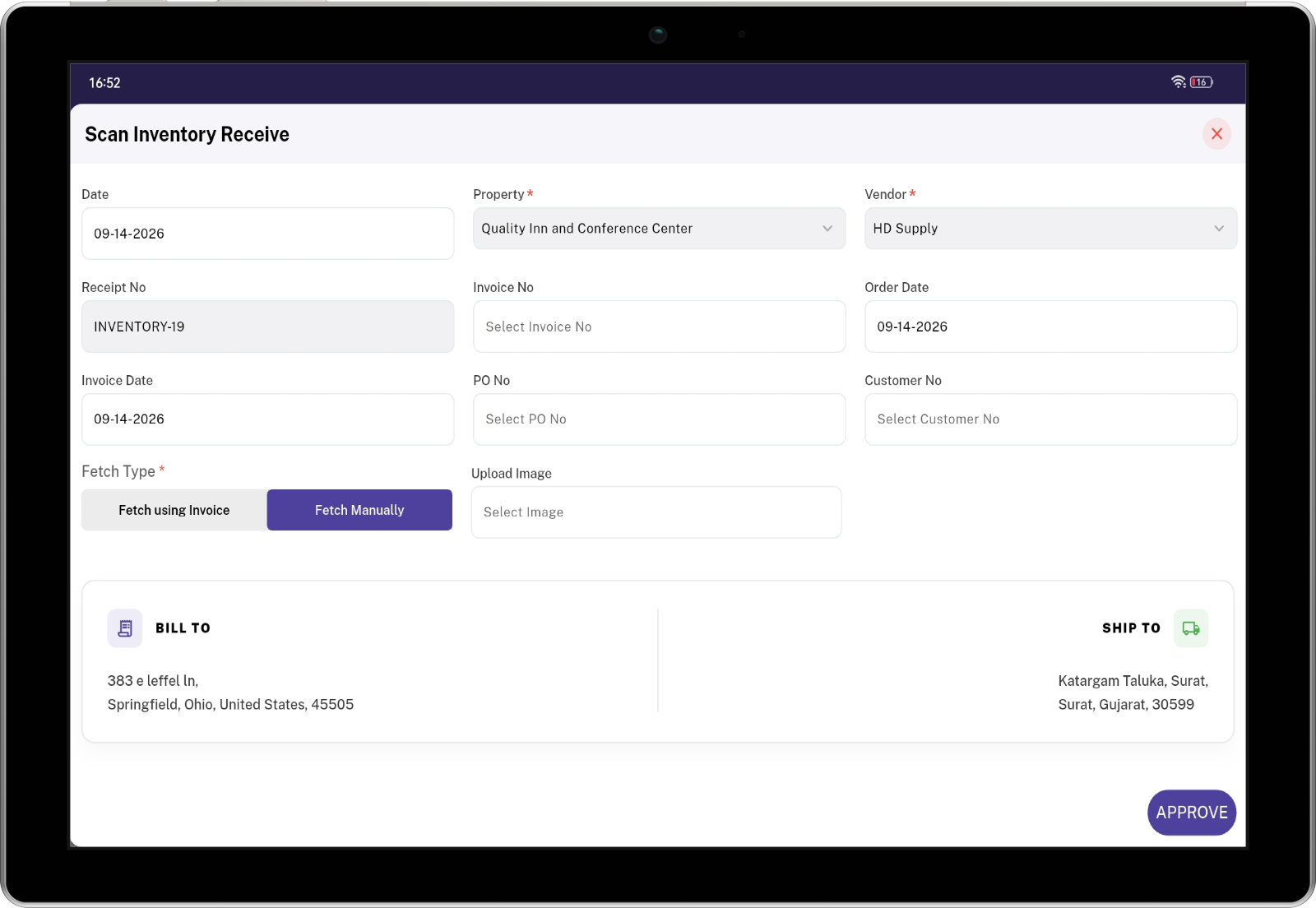Click the Receipt No field INVENTORY-19
This screenshot has width=1316, height=908.
(267, 327)
